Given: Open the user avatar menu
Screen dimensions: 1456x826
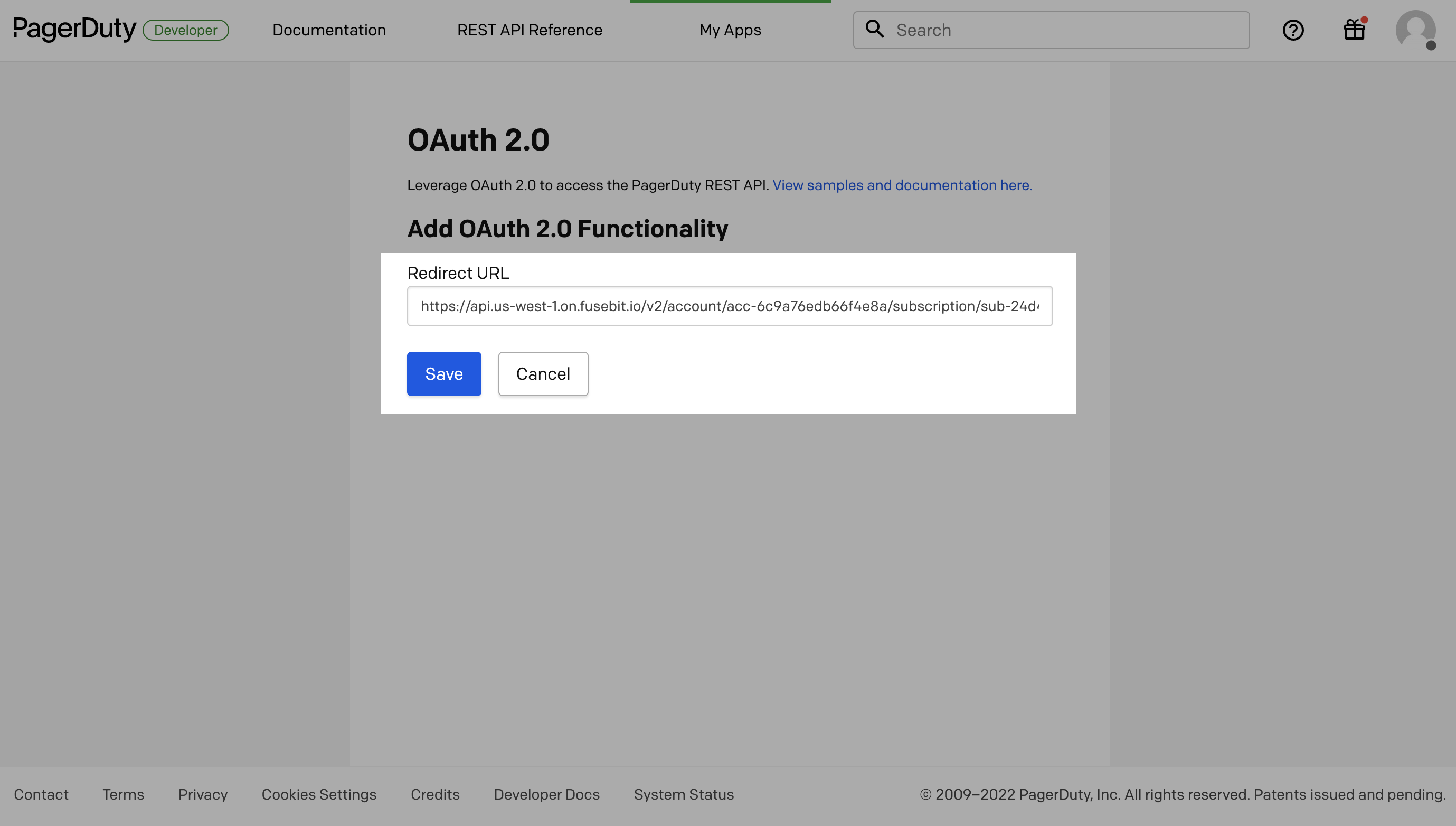Looking at the screenshot, I should tap(1416, 30).
